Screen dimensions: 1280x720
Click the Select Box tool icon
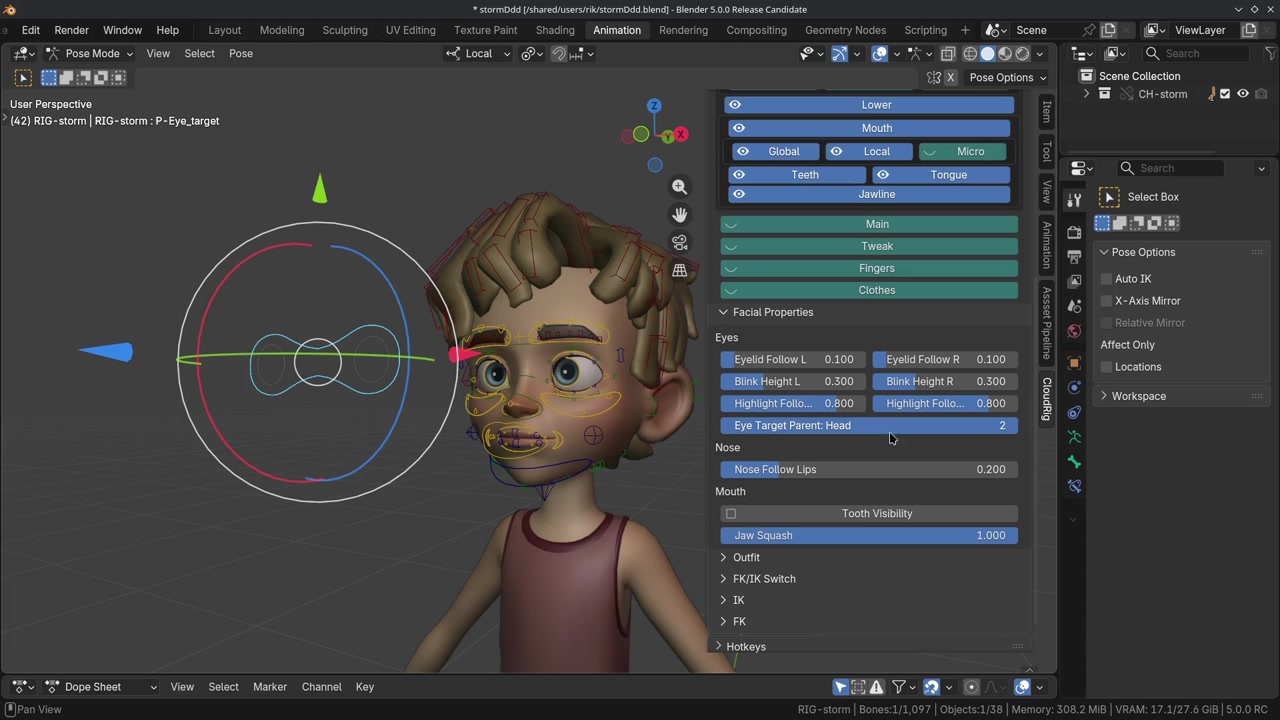(x=1109, y=197)
